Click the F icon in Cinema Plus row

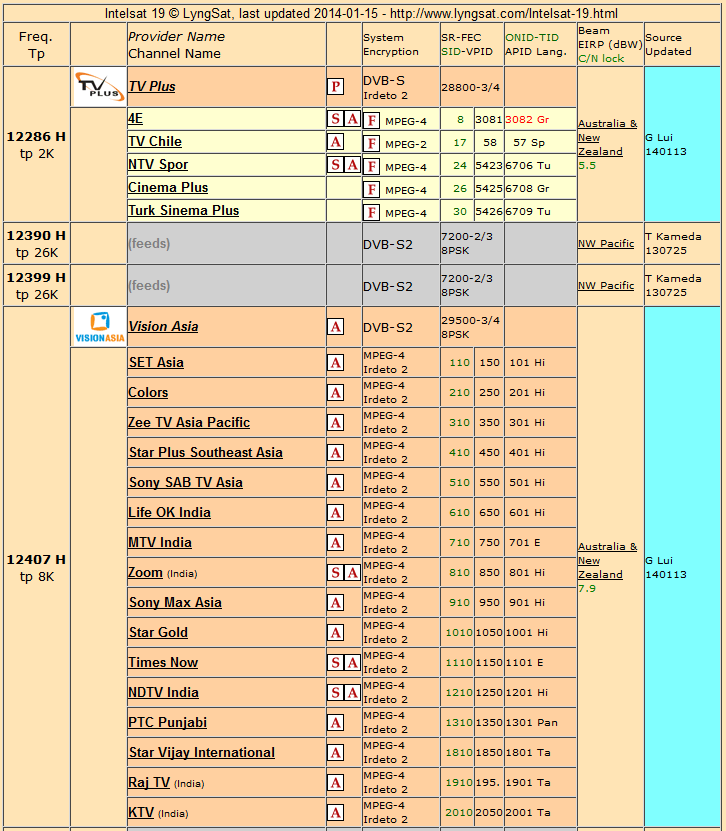tap(371, 190)
